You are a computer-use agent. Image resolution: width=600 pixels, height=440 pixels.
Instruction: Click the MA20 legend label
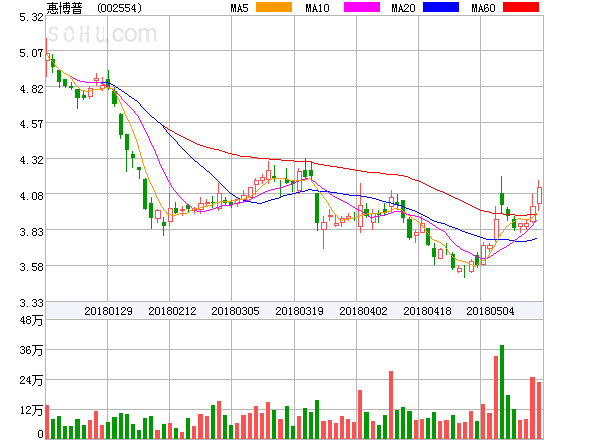pos(403,8)
